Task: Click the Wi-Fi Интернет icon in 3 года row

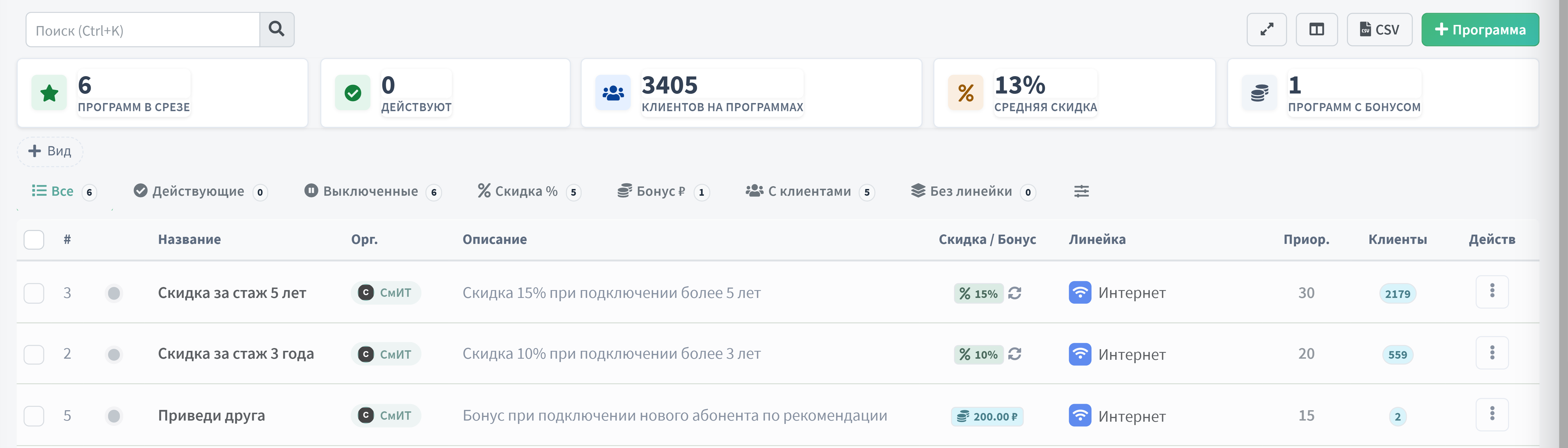Action: click(1080, 354)
